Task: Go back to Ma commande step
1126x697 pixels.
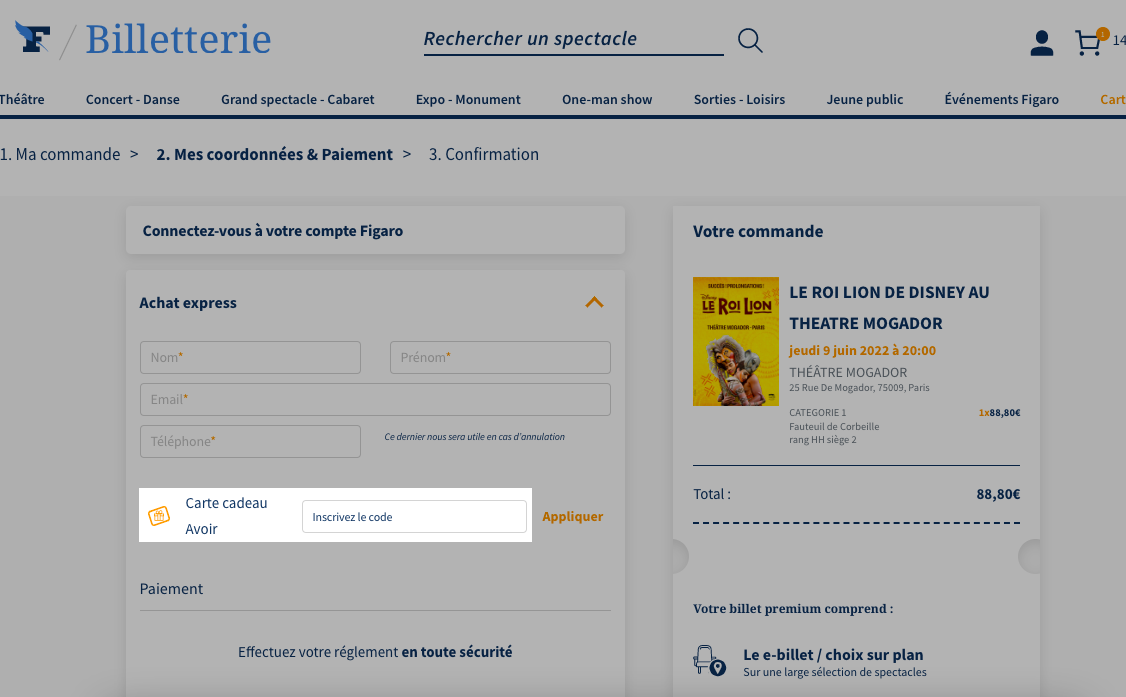Action: pyautogui.click(x=60, y=154)
